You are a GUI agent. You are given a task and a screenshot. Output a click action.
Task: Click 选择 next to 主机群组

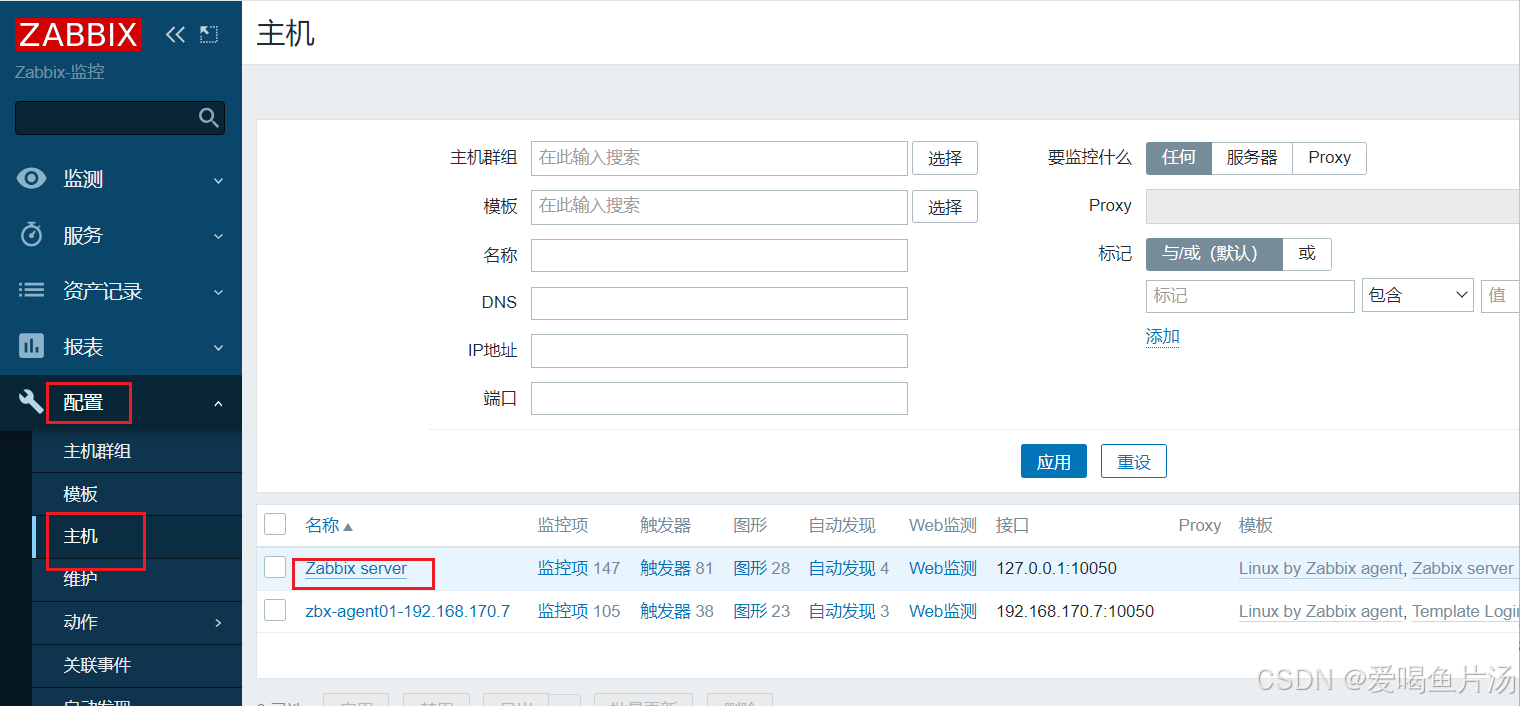click(945, 158)
